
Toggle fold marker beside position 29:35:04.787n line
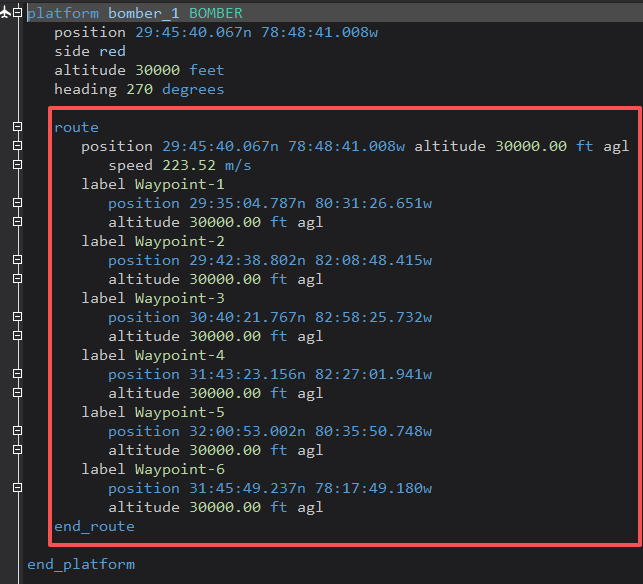click(x=17, y=203)
